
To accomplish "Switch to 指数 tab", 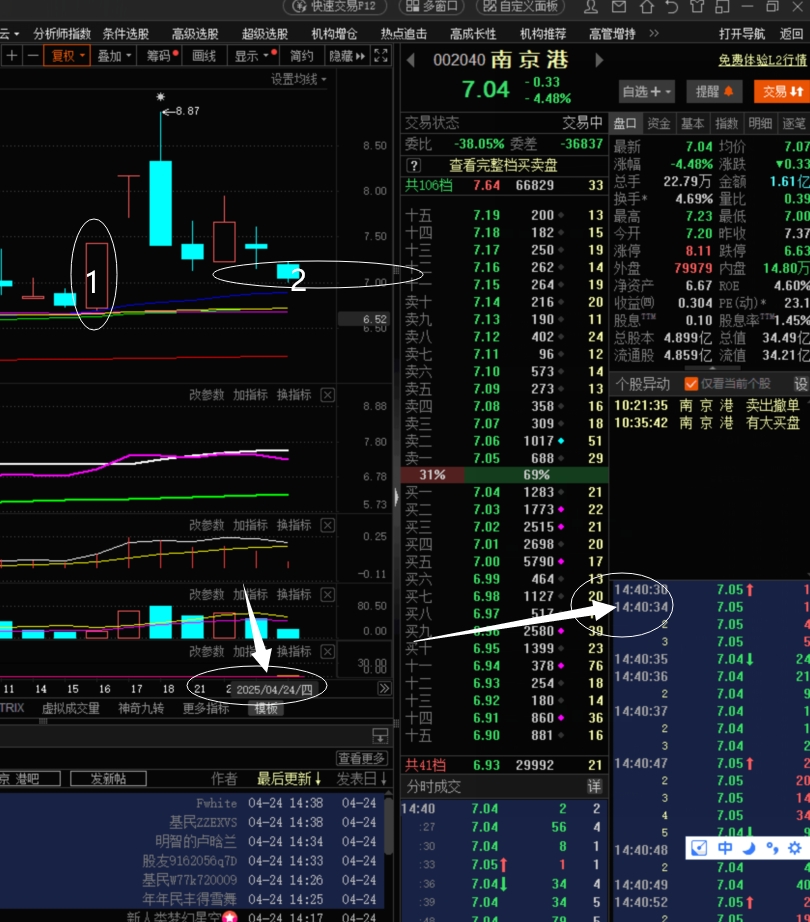I will (x=727, y=123).
